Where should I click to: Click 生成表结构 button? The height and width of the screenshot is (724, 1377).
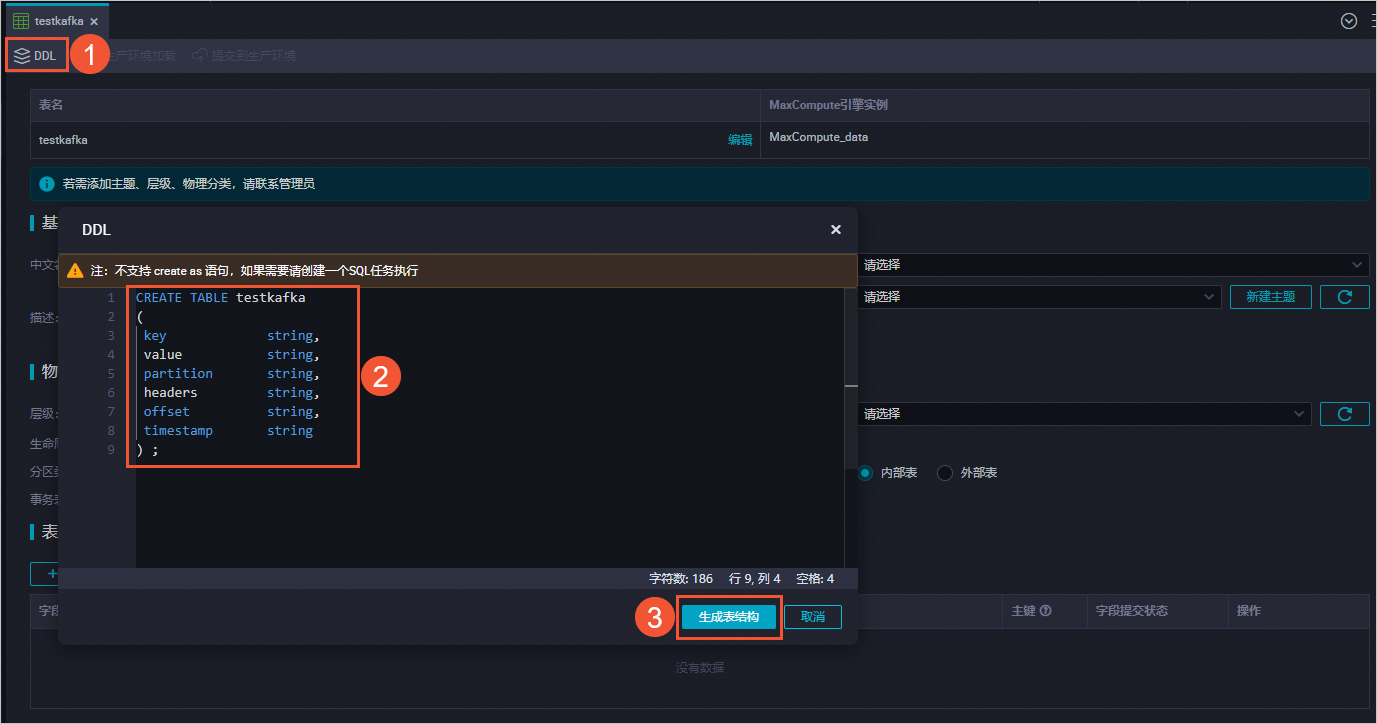tap(729, 617)
